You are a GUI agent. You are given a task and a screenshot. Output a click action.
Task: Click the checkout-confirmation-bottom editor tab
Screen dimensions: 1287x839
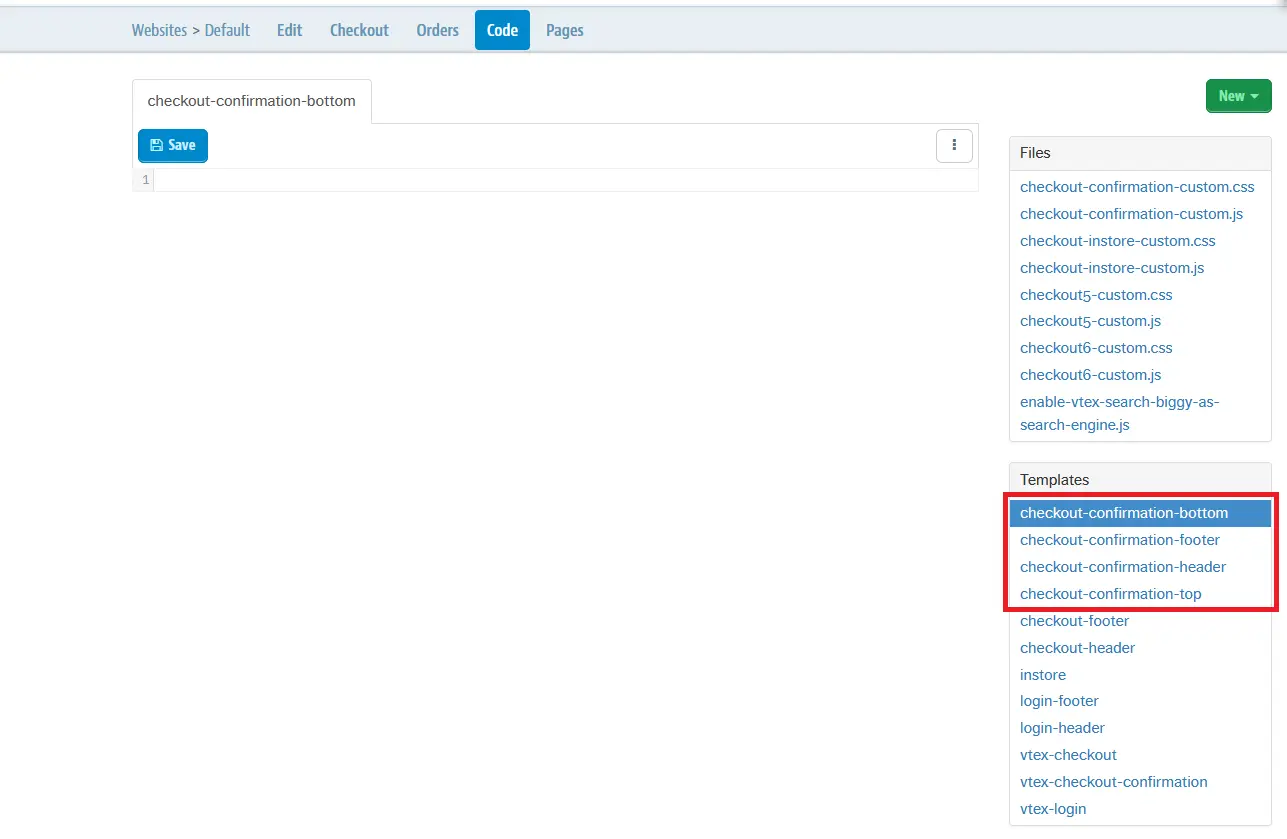coord(251,101)
